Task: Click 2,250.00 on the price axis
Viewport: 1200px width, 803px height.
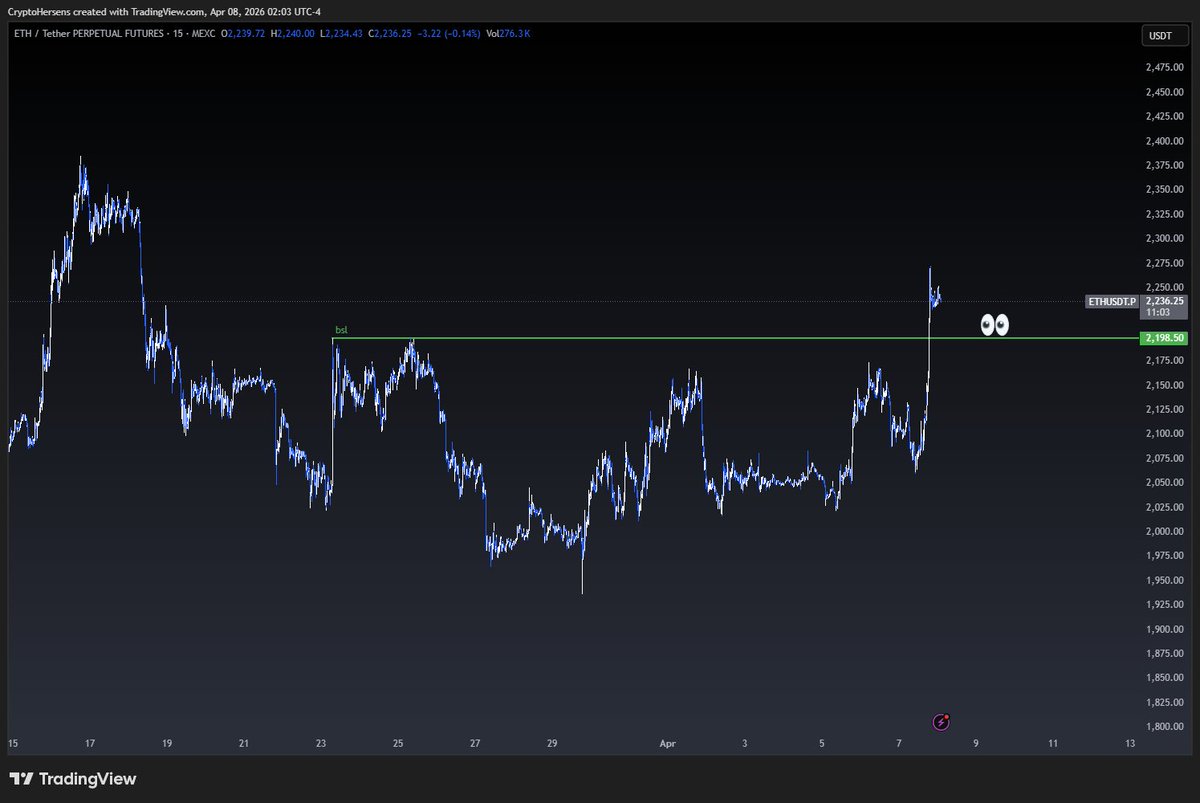Action: click(1164, 287)
